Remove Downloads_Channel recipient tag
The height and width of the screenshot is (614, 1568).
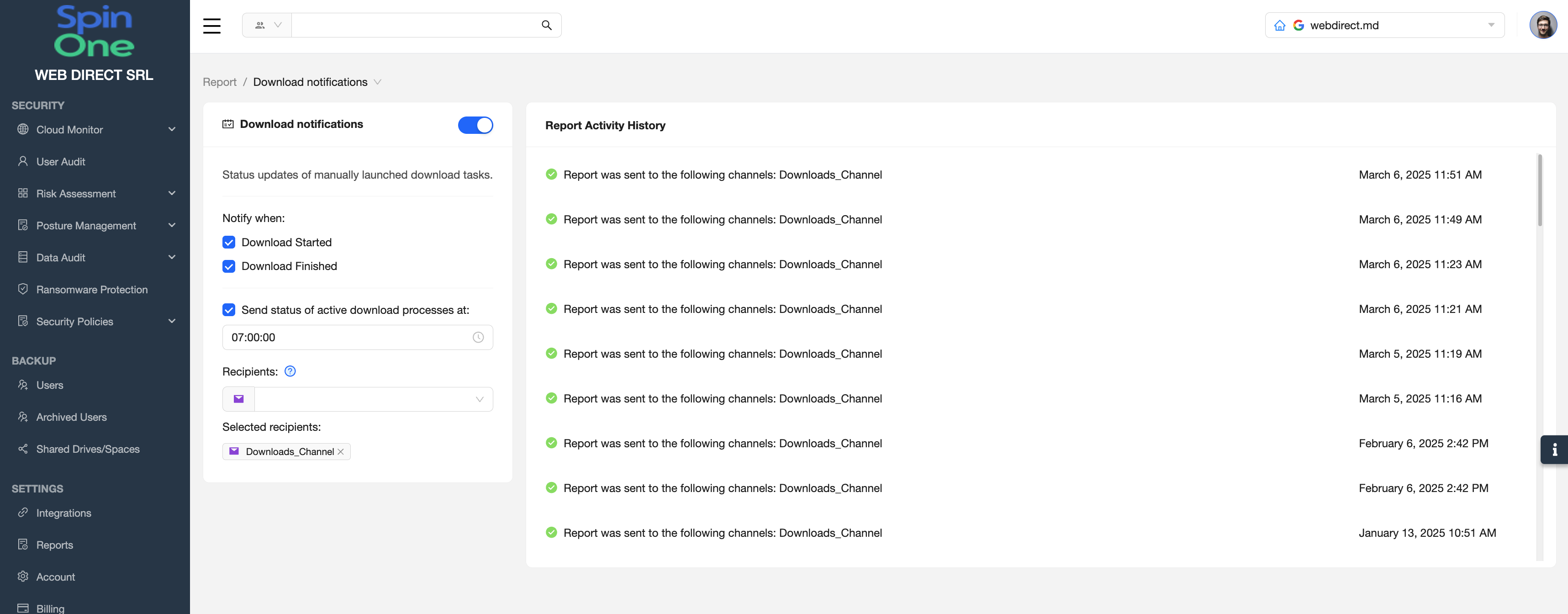341,451
